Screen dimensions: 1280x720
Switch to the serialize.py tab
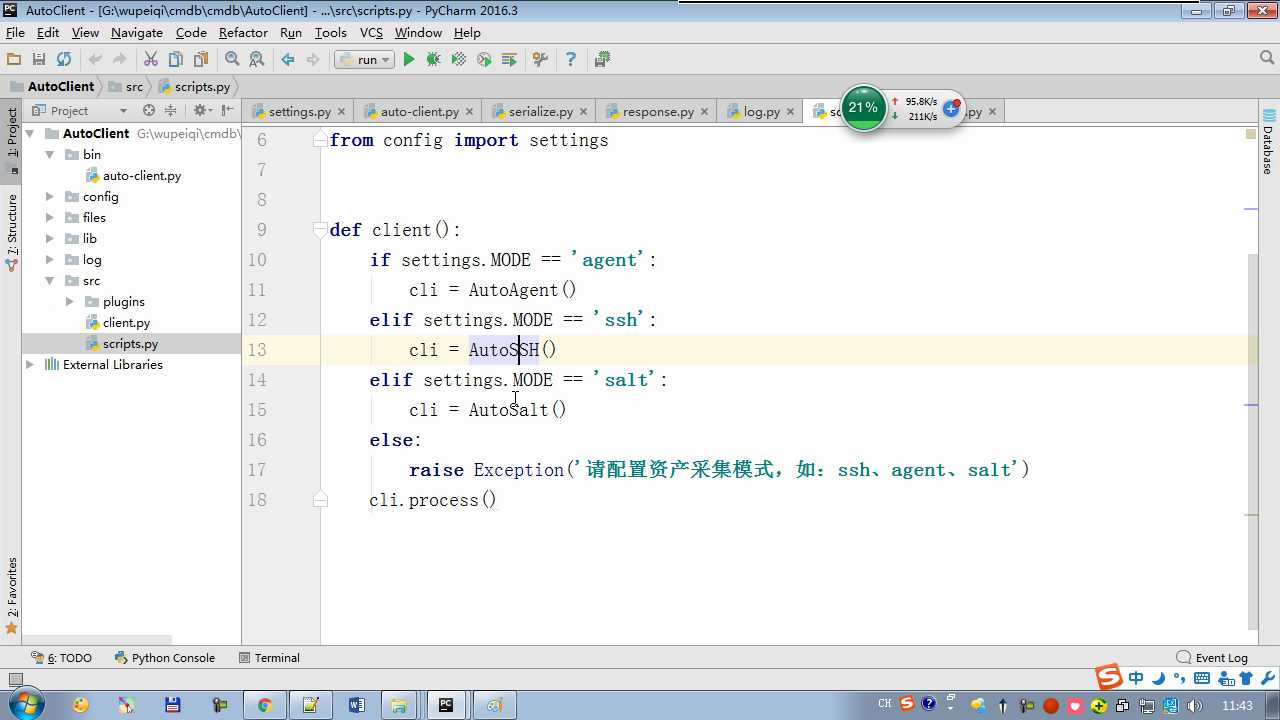tap(540, 111)
